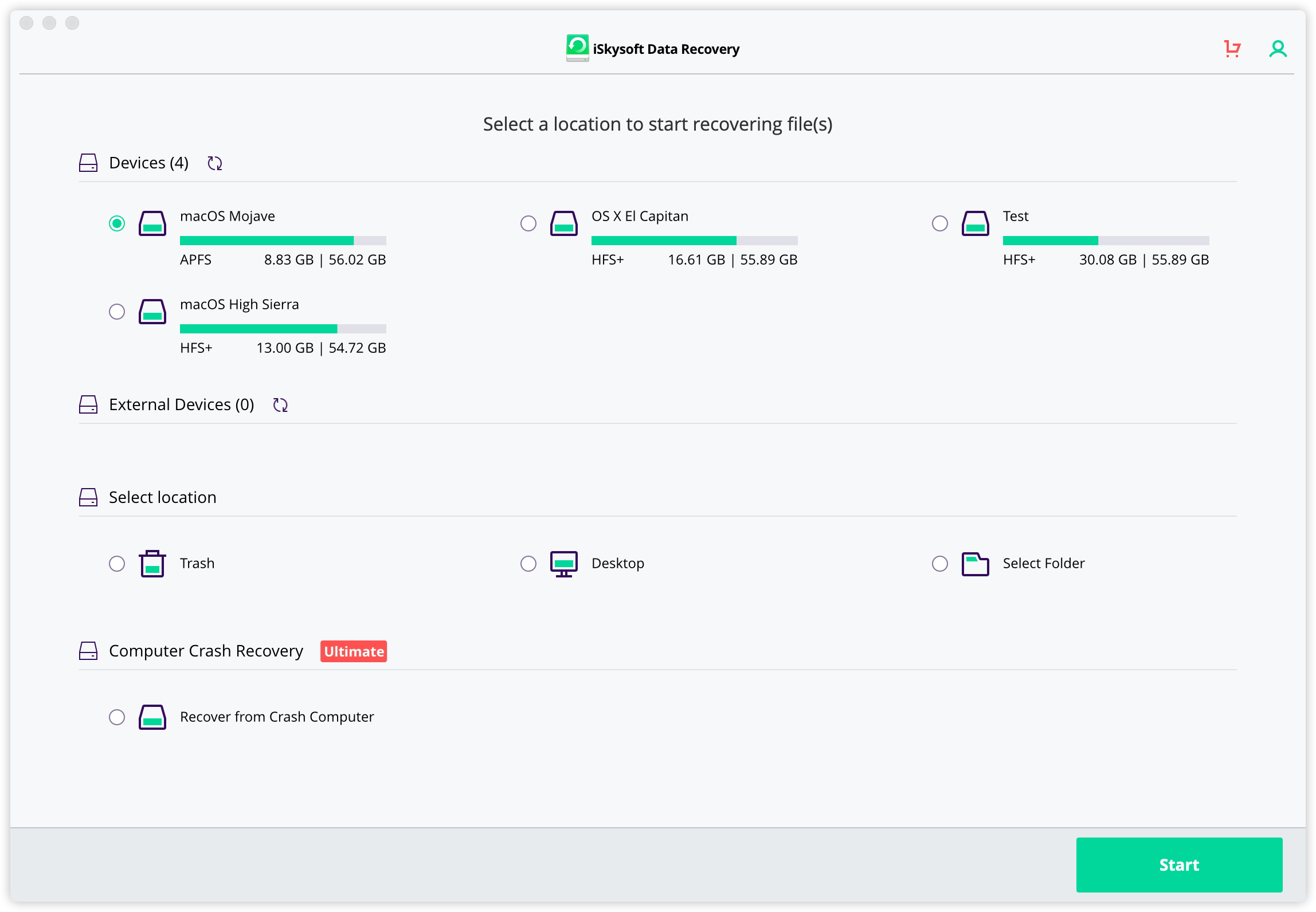Image resolution: width=1316 pixels, height=912 pixels.
Task: Select the Test partition radio button
Action: tap(939, 224)
